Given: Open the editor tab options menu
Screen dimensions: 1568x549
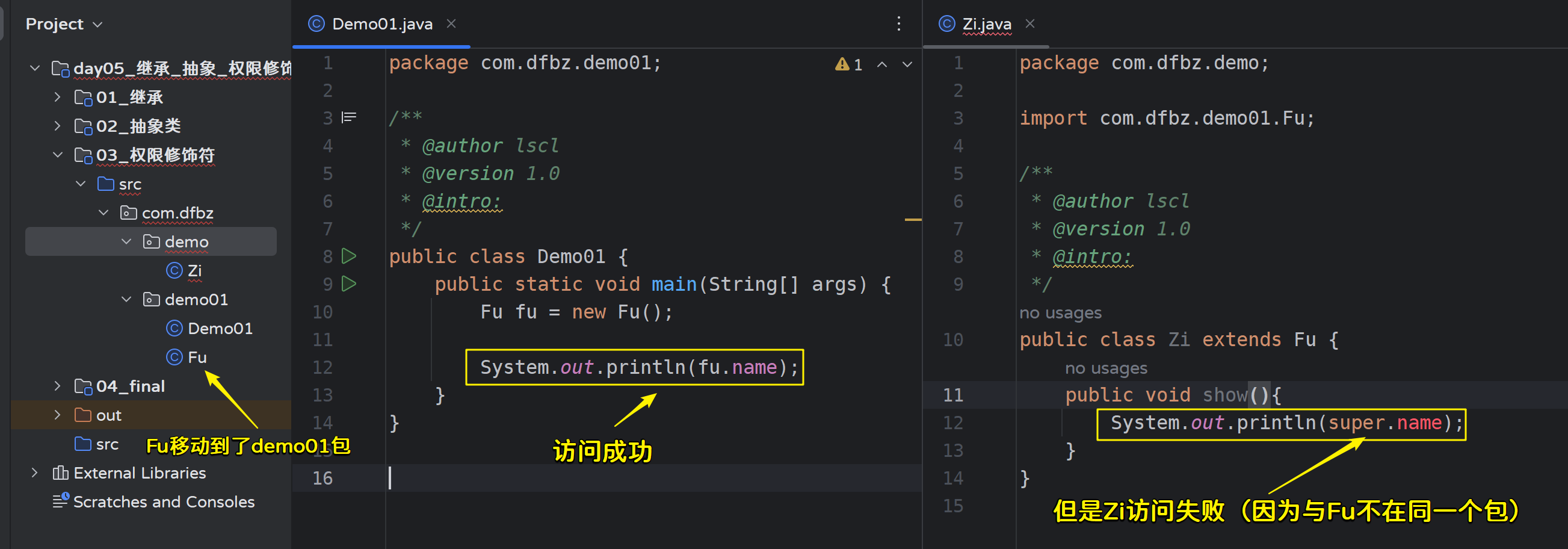Looking at the screenshot, I should [x=898, y=23].
